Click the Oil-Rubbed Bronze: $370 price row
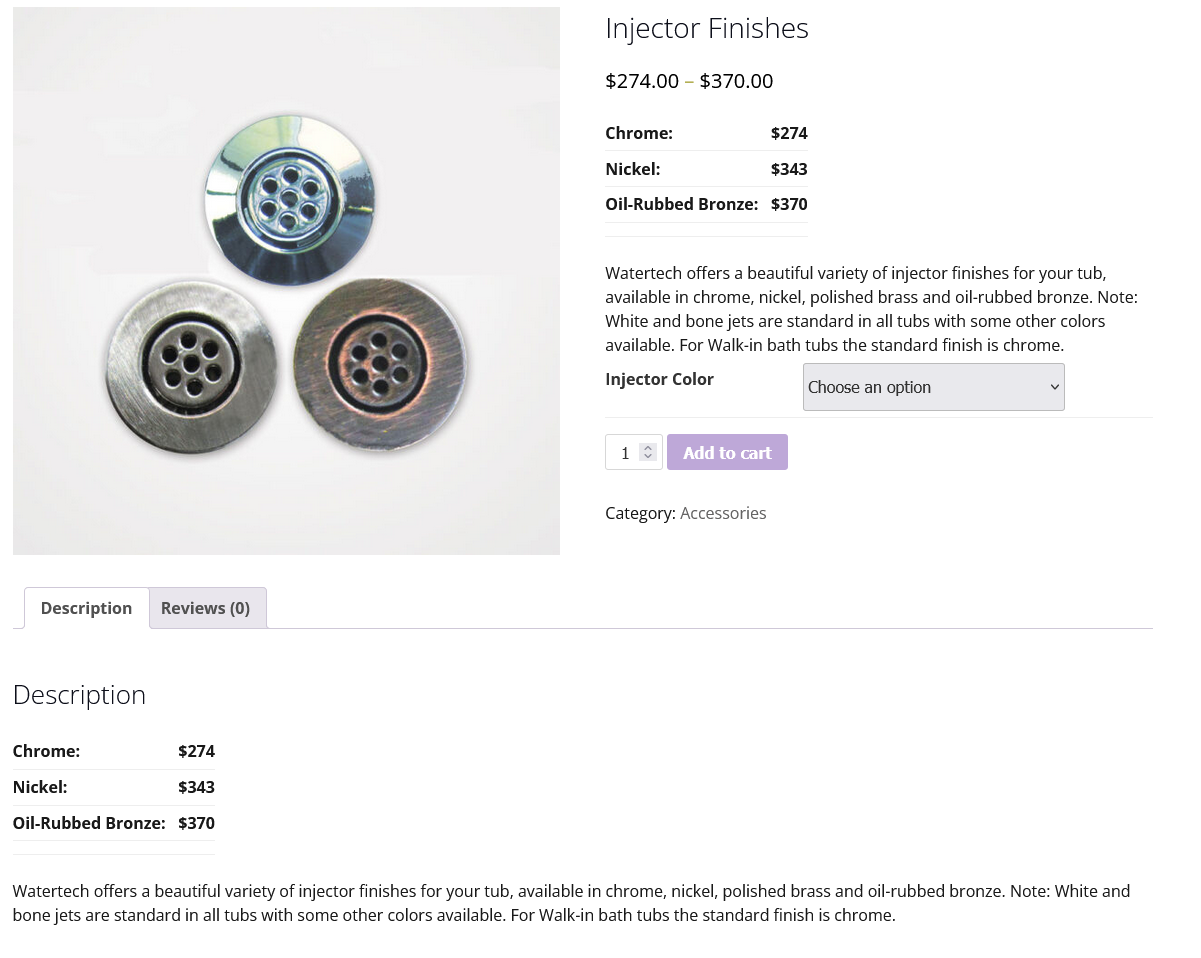The image size is (1201, 958). (706, 204)
